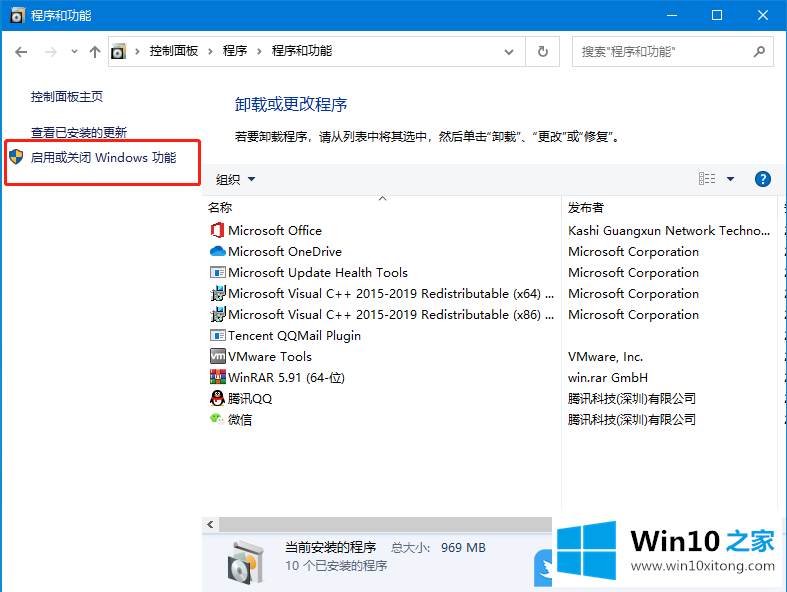Click the back navigation arrow
Viewport: 787px width, 592px height.
coord(21,52)
